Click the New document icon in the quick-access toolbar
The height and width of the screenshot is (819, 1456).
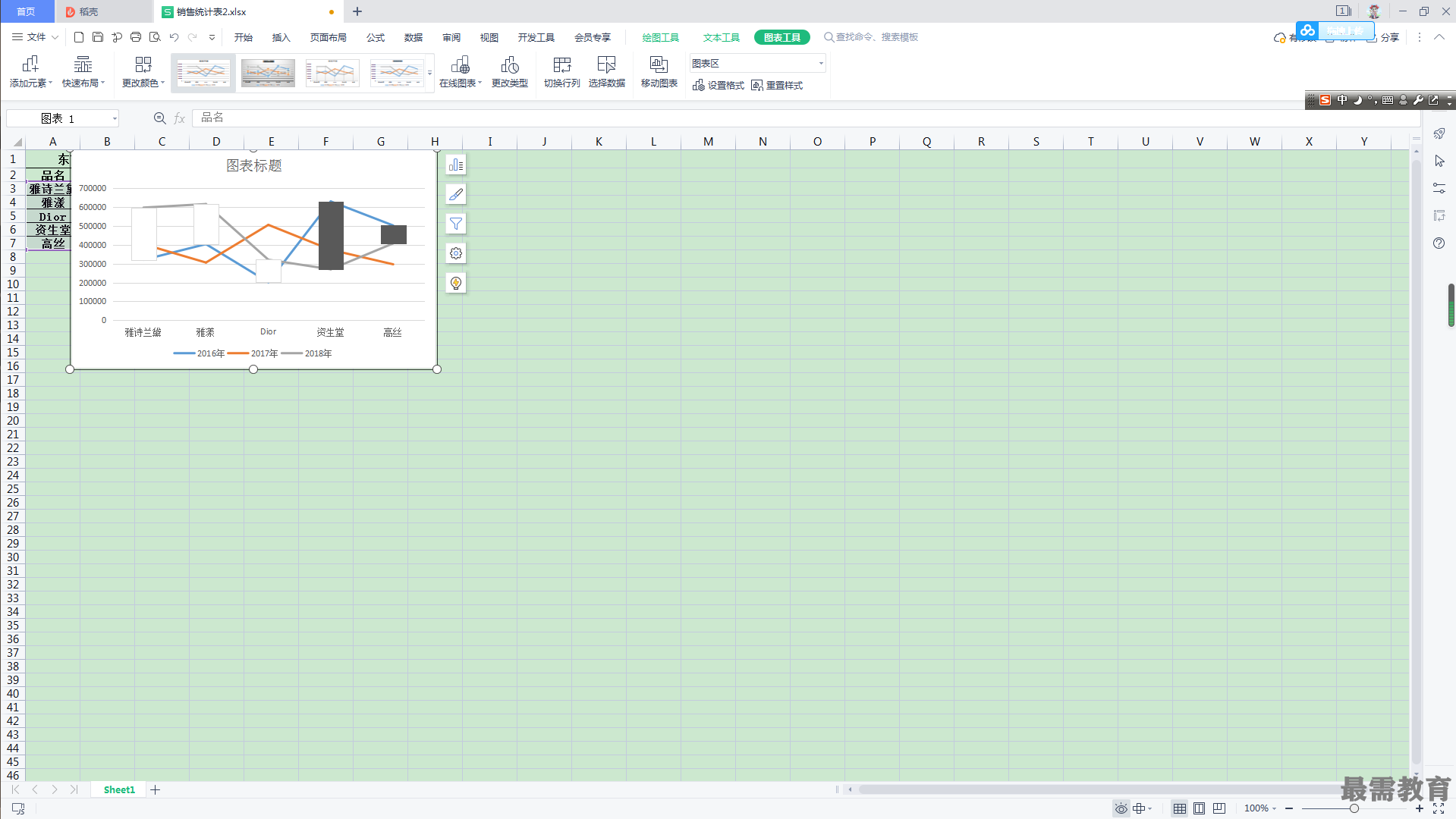[x=79, y=37]
